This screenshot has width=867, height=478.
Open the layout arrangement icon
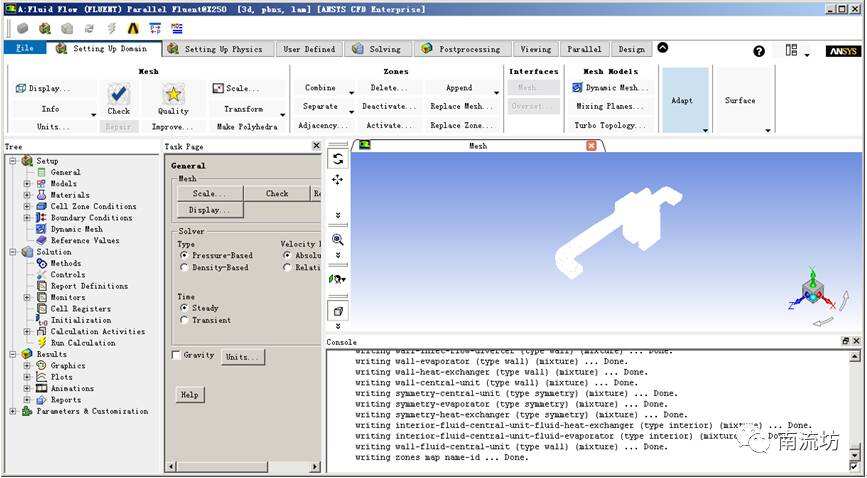coord(791,50)
